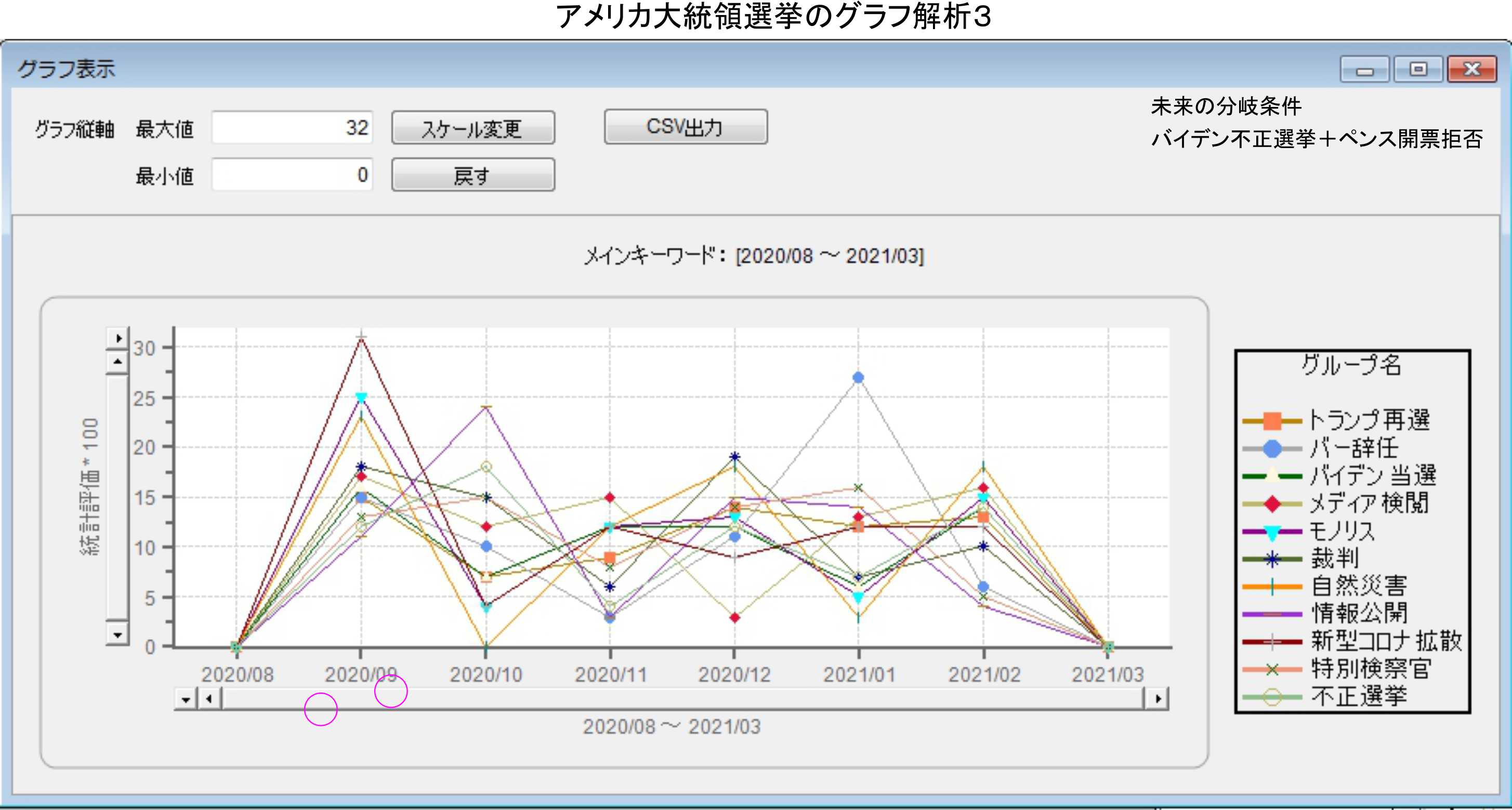Image resolution: width=1512 pixels, height=810 pixels.
Task: Click right arrow atop vertical axis scrollbar
Action: [118, 338]
